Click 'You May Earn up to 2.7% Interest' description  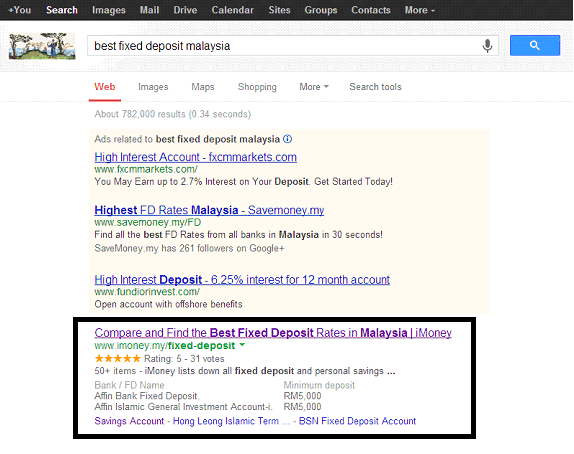[x=243, y=182]
